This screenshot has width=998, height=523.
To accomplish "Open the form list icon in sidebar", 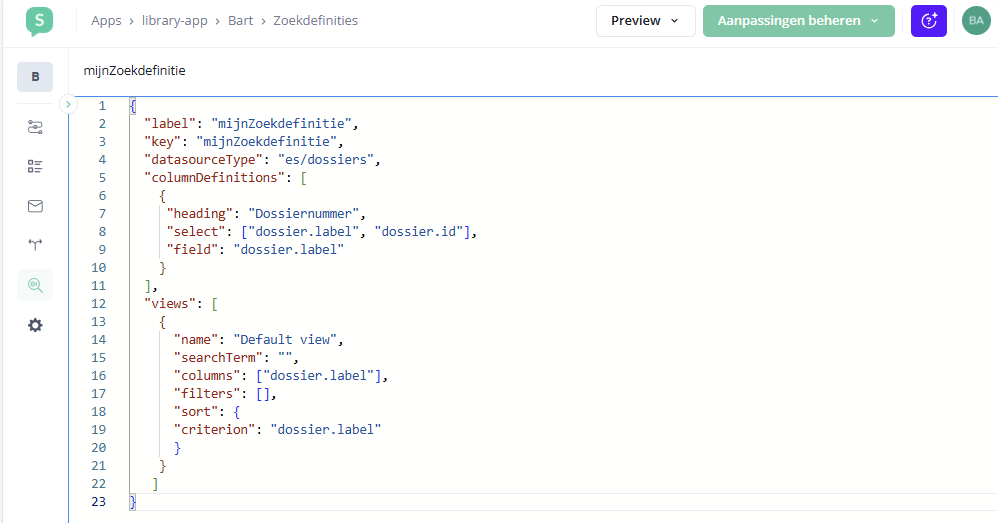I will click(35, 166).
